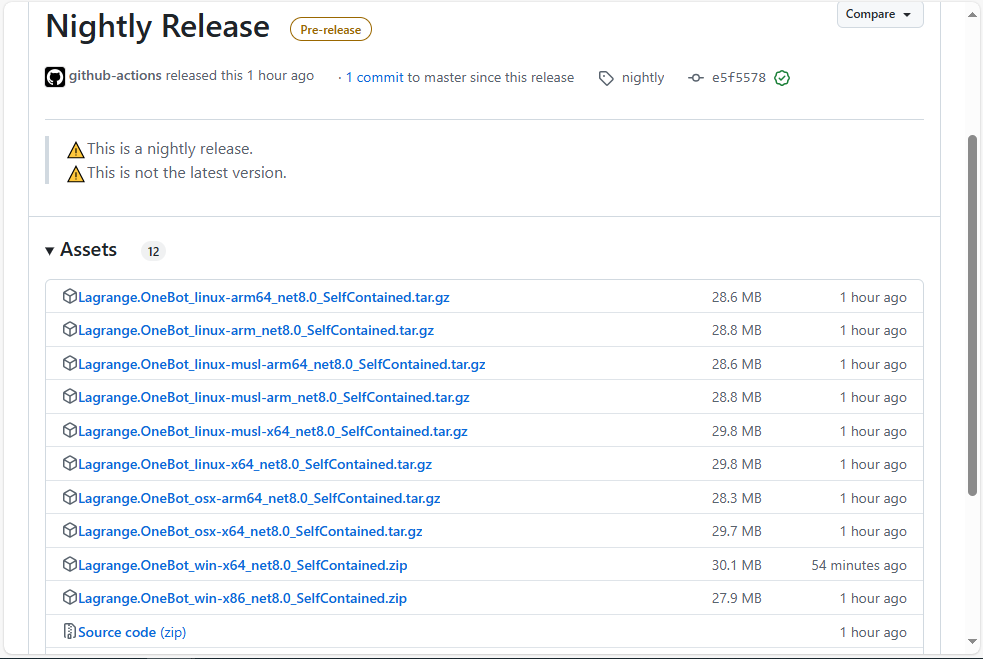
Task: Open the github-actions author link
Action: click(x=115, y=76)
